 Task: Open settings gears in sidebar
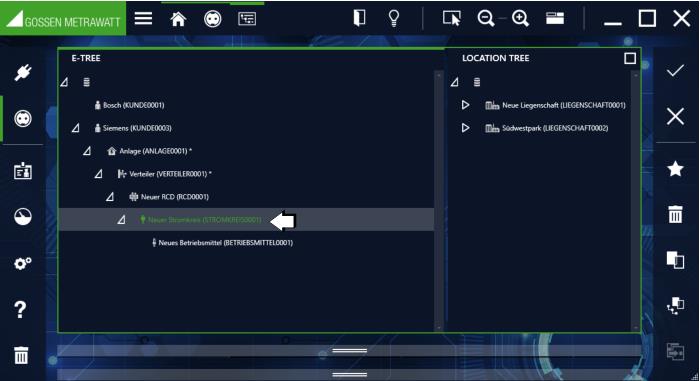click(22, 263)
